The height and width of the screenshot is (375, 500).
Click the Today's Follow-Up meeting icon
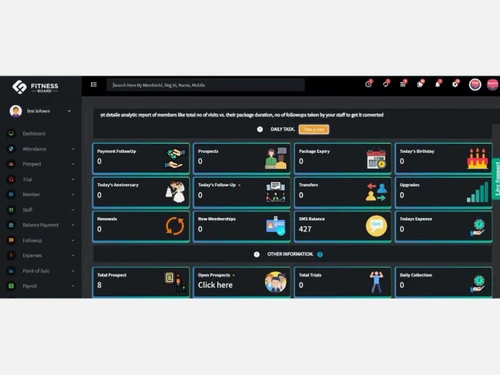[x=276, y=192]
